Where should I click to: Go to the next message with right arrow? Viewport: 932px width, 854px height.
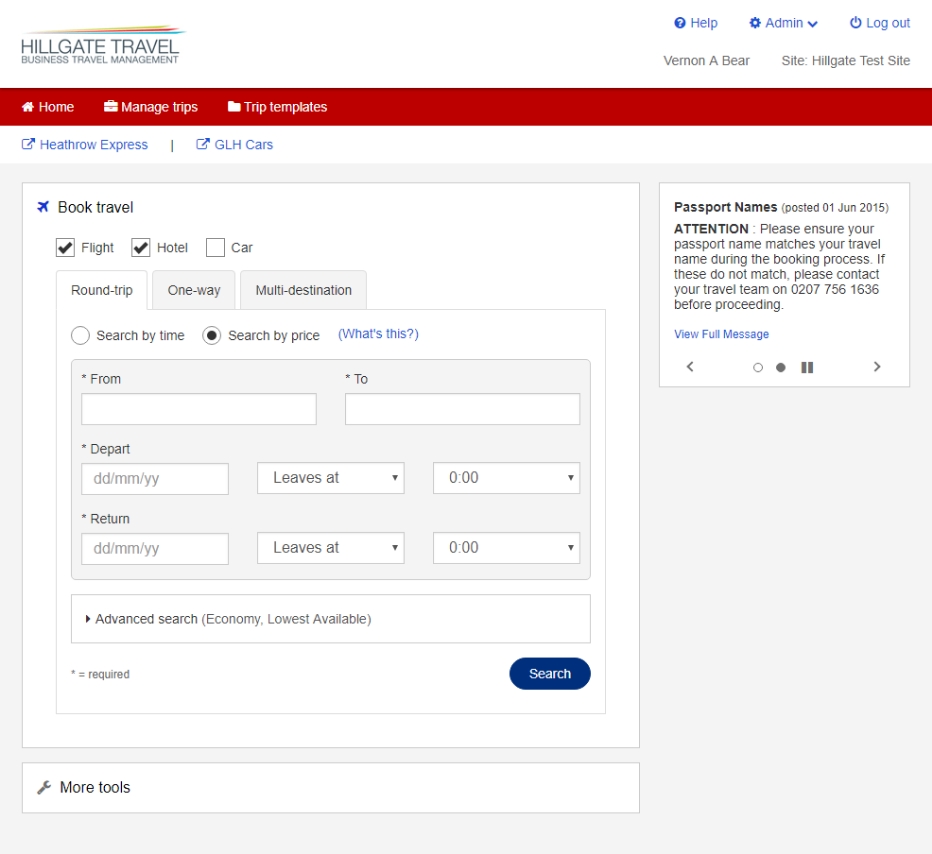point(877,367)
